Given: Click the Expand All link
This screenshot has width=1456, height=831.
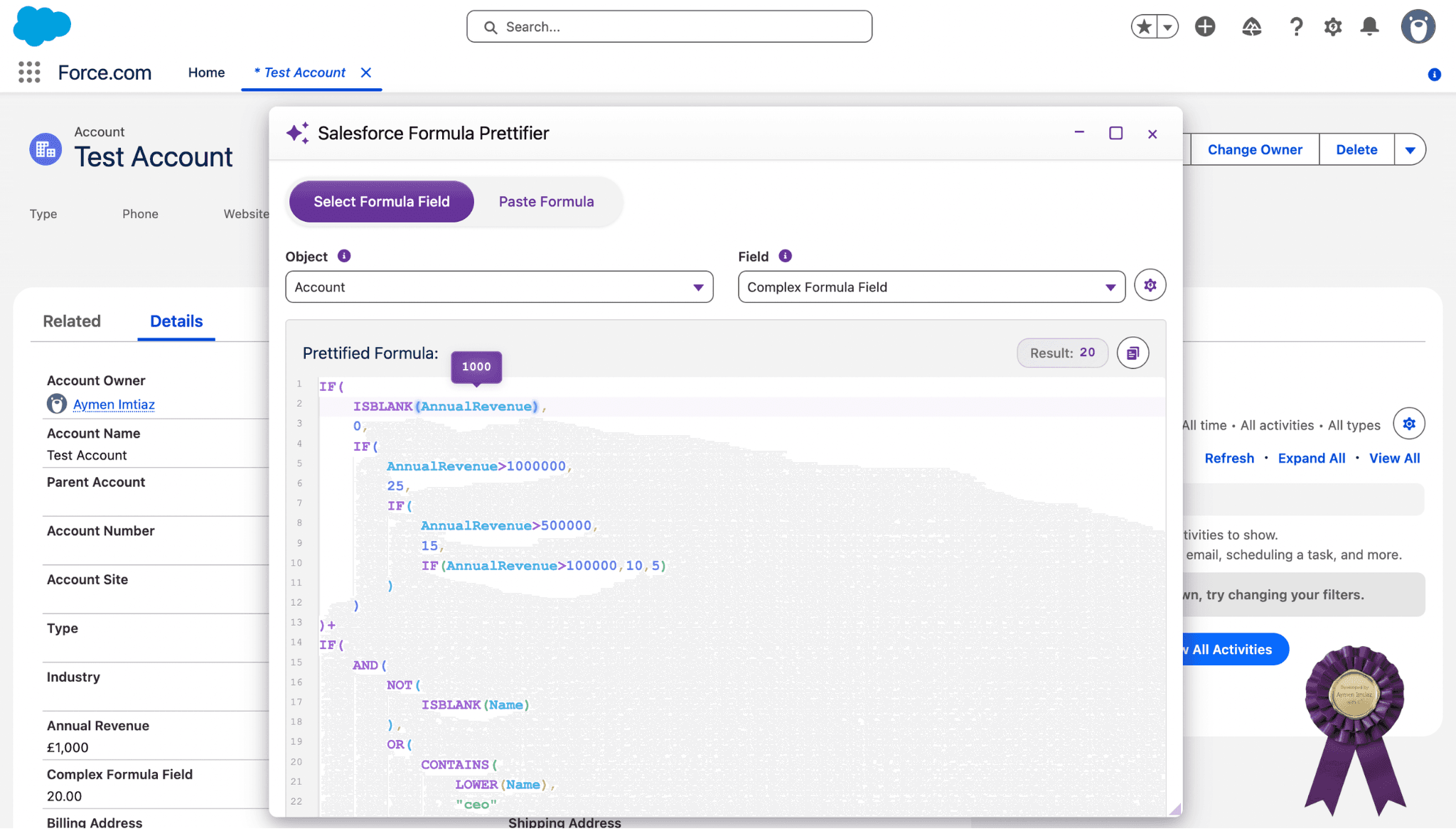Looking at the screenshot, I should pos(1312,459).
